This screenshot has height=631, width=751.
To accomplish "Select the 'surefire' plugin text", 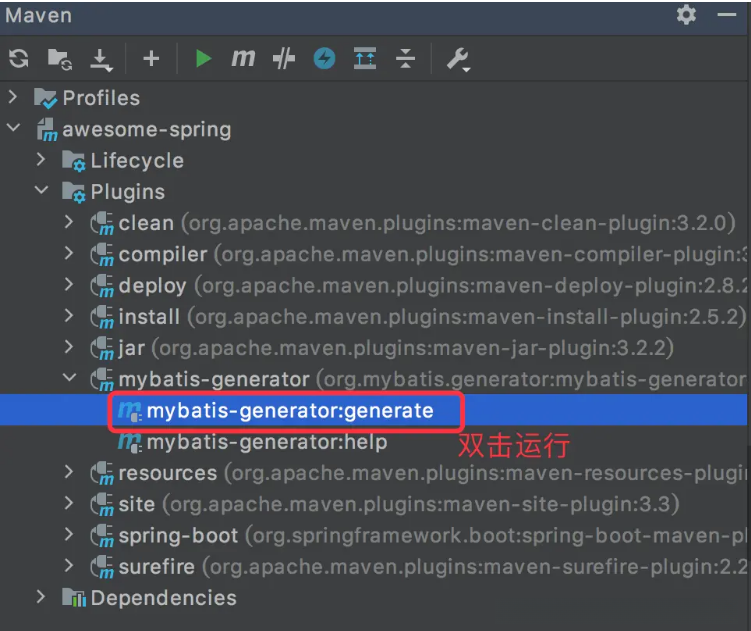I will [x=157, y=567].
